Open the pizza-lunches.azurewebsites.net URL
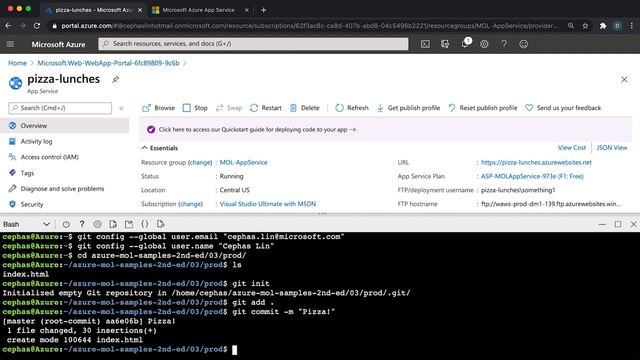 [536, 162]
